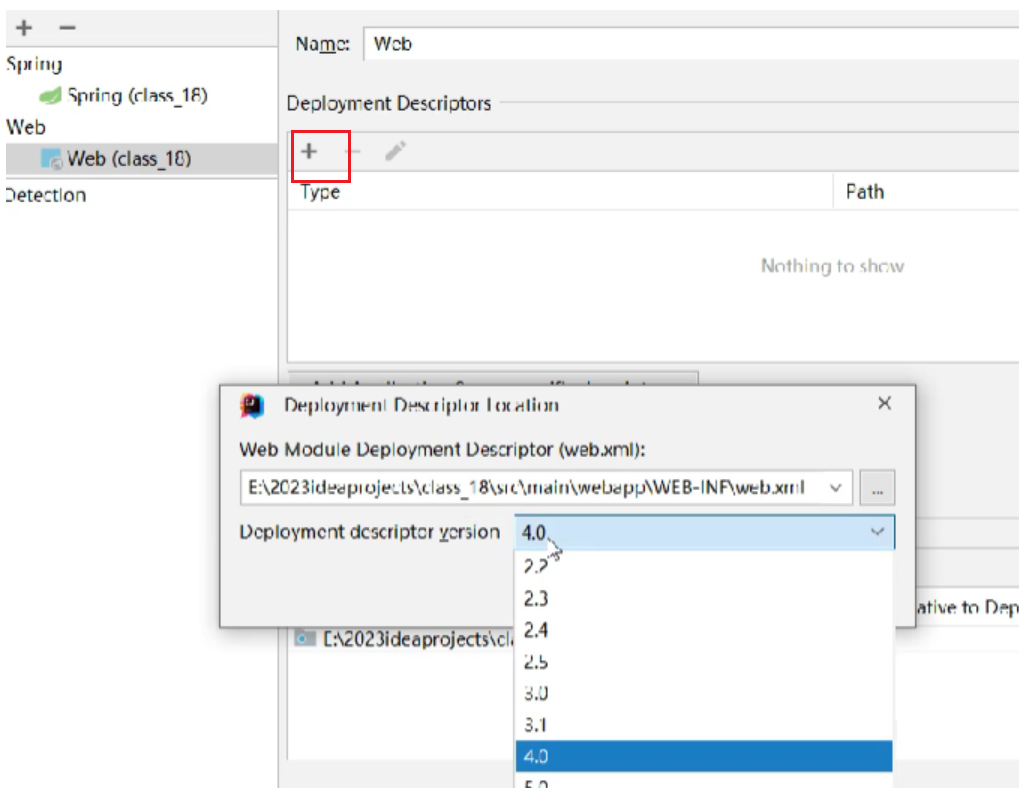Add a new facet with the plus icon
1019x788 pixels.
24,28
